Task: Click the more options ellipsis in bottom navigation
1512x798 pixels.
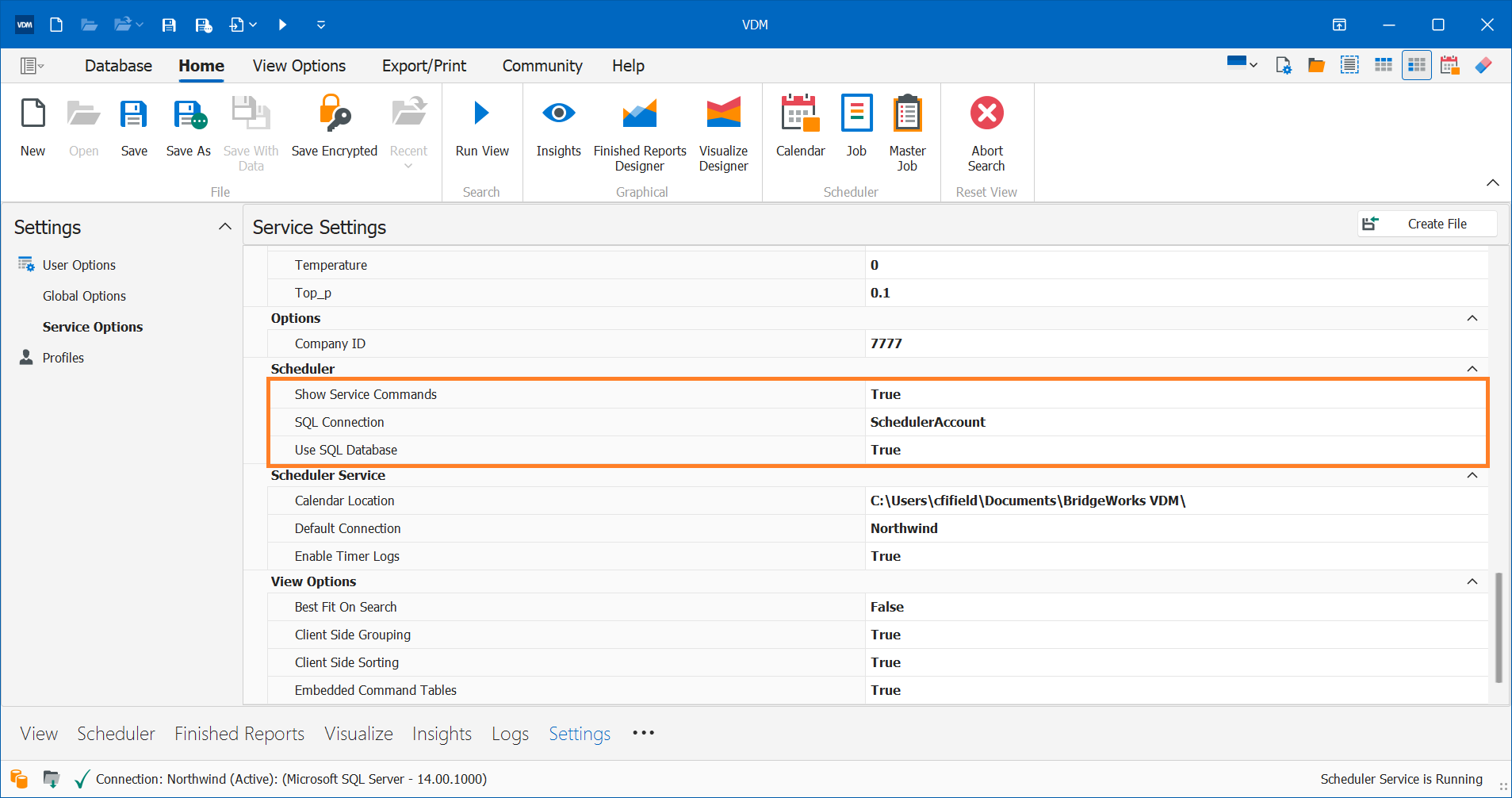Action: click(x=643, y=733)
